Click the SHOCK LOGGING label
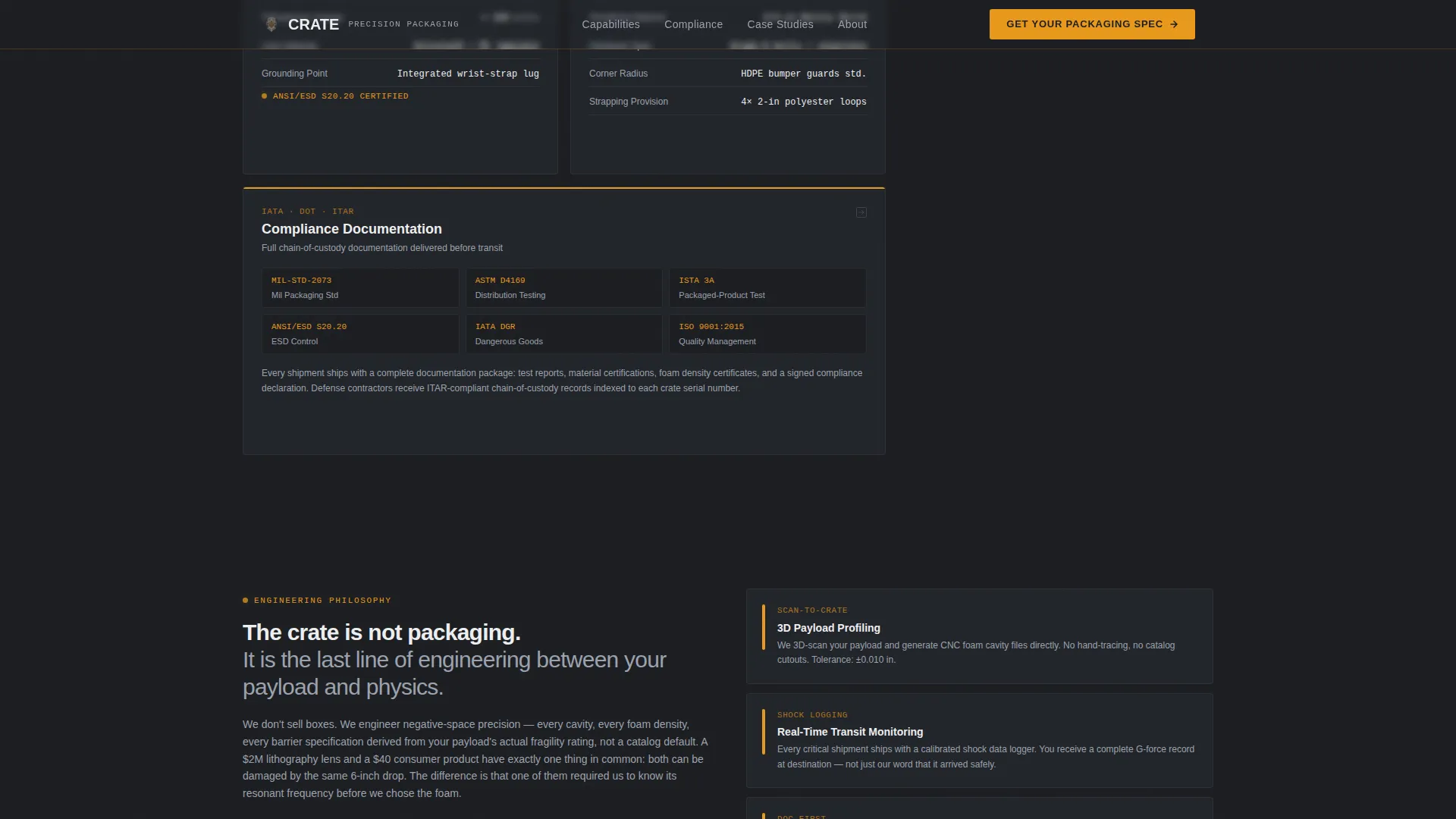 [x=812, y=715]
